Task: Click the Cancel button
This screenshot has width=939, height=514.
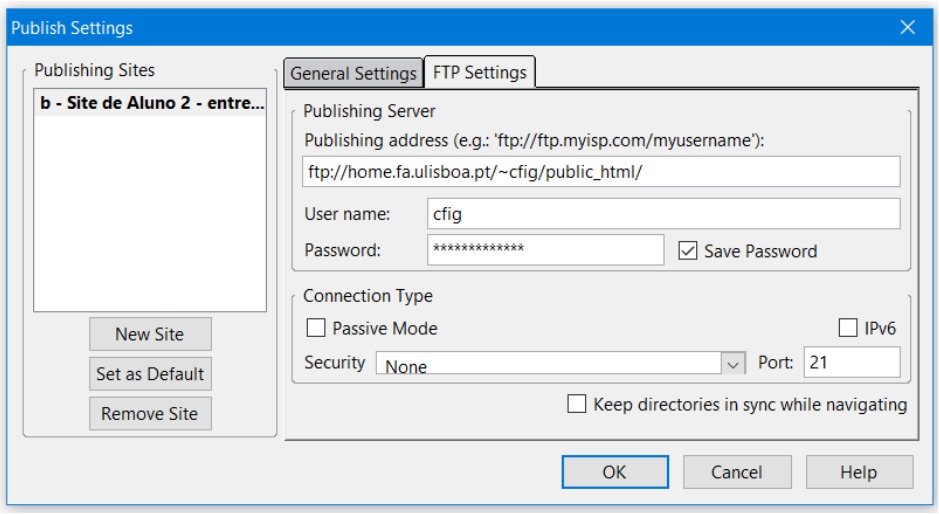Action: (x=736, y=472)
